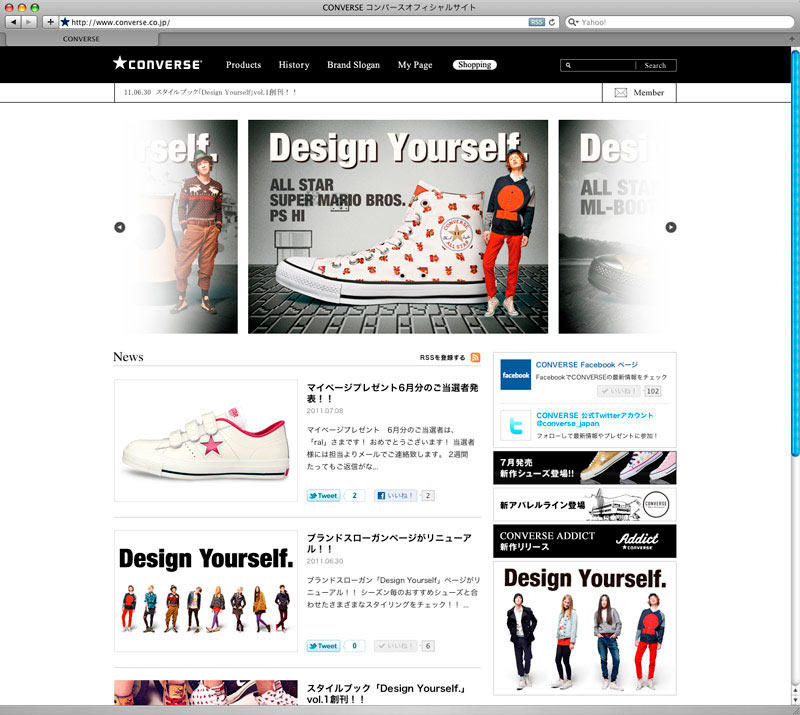Image resolution: width=800 pixels, height=715 pixels.
Task: Click the Converse star logo
Action: [157, 65]
